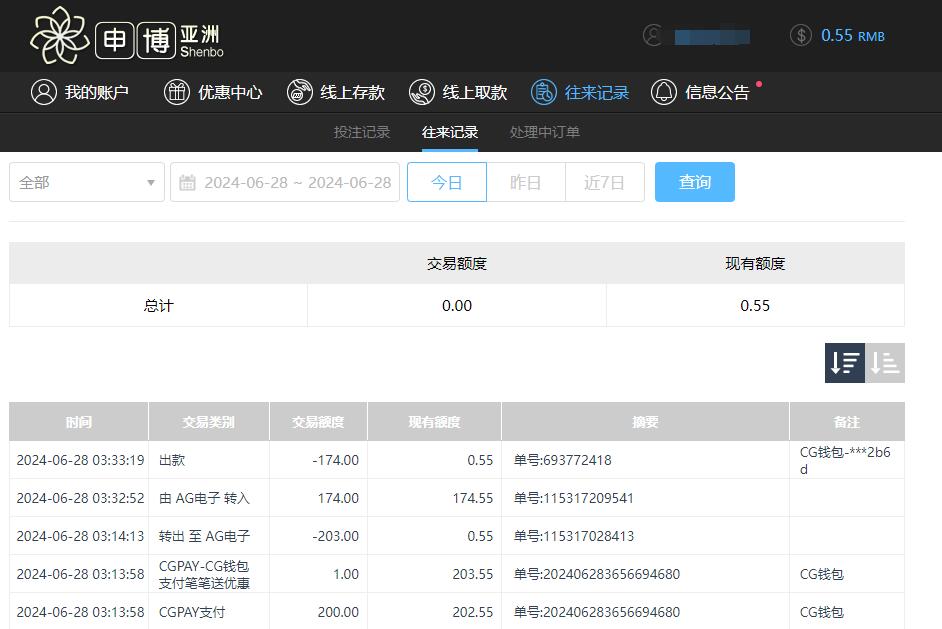The height and width of the screenshot is (629, 942).
Task: Click the 优惠中心 promotions icon
Action: coord(177,91)
